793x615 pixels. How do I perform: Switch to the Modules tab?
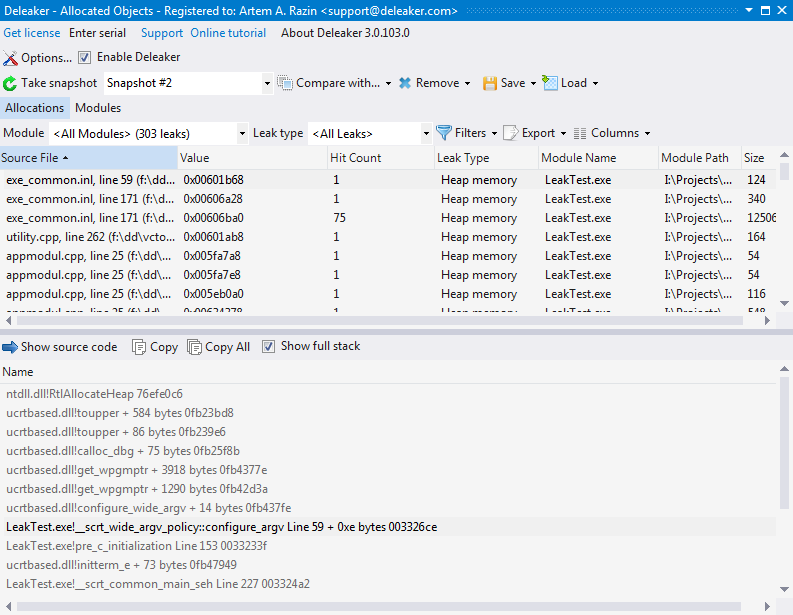tap(98, 108)
